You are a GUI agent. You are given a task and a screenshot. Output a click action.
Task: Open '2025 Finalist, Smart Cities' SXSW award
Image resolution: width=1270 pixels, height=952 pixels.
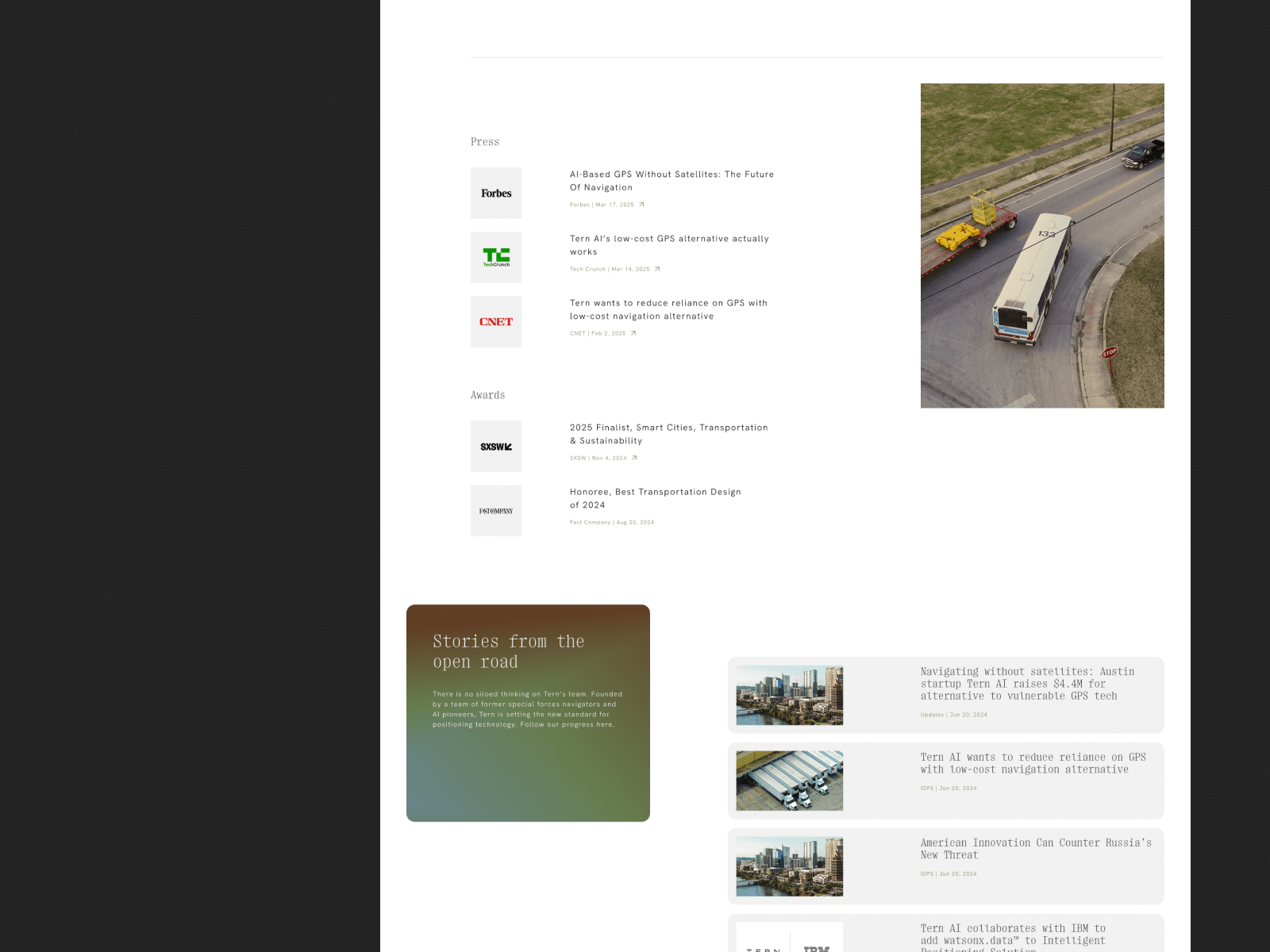(668, 434)
